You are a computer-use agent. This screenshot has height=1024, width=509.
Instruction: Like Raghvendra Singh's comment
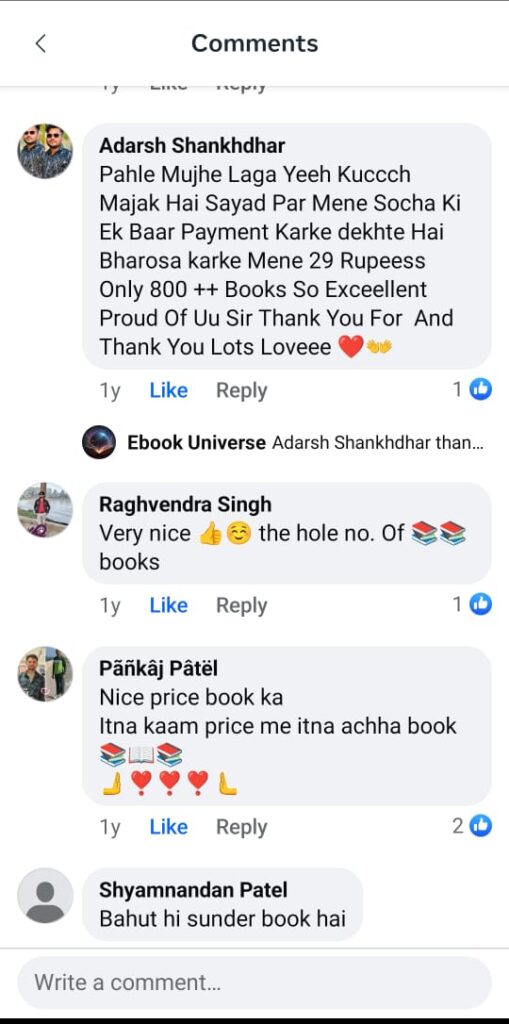[x=169, y=605]
